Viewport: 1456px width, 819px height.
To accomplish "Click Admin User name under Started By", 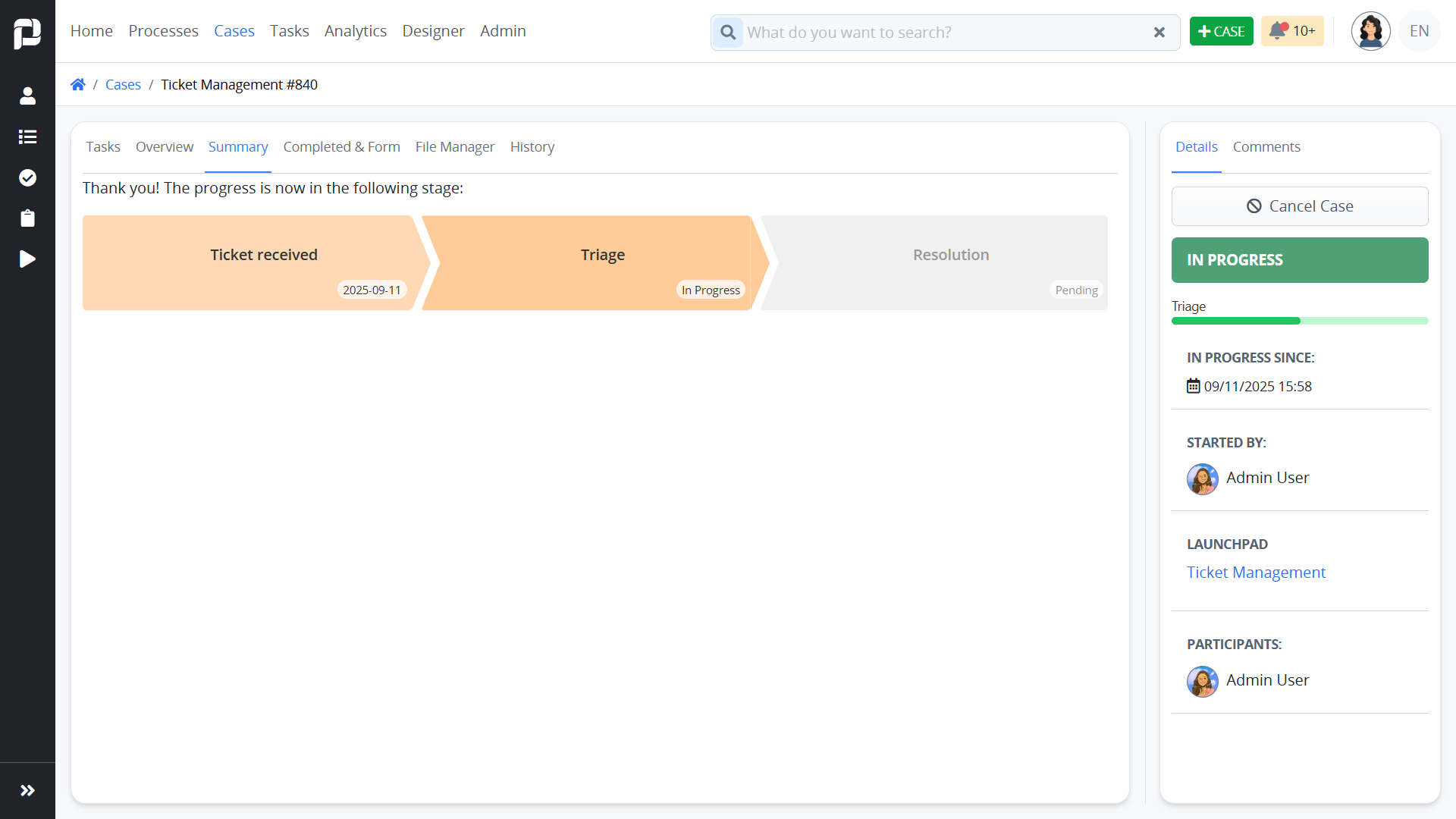I will 1267,478.
